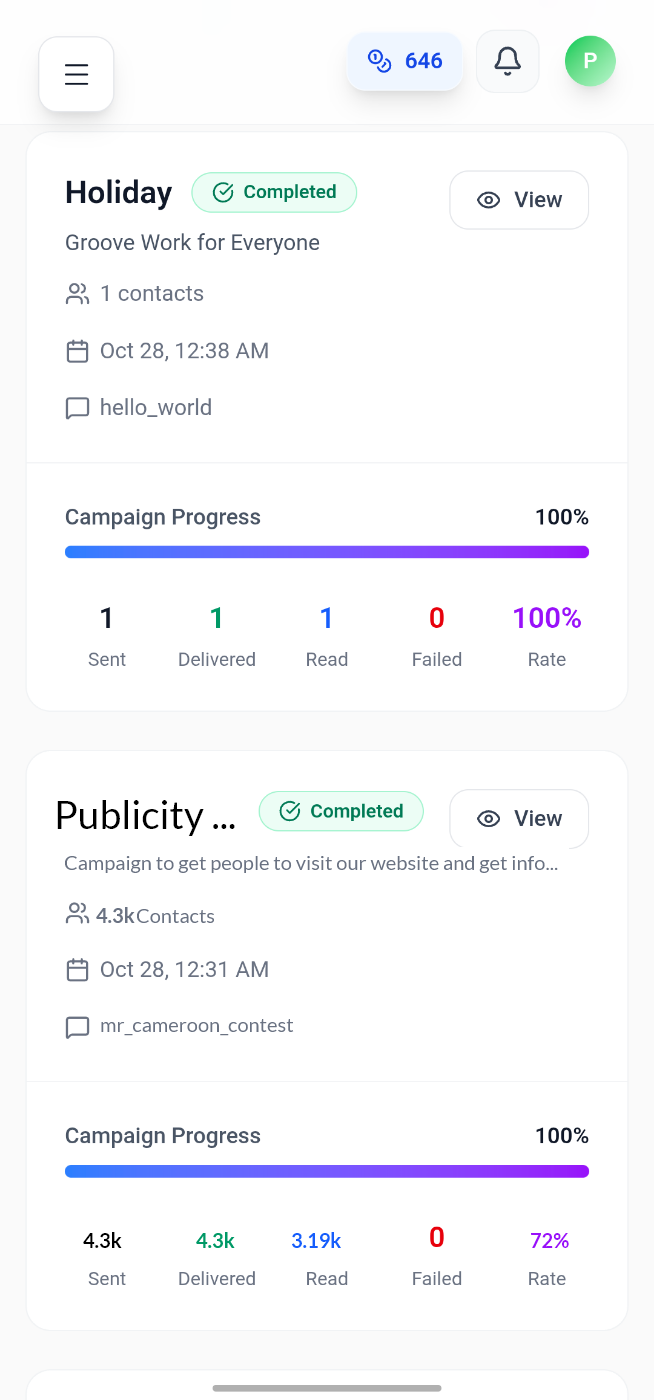Click the bell notification icon
This screenshot has width=654, height=1400.
click(507, 61)
